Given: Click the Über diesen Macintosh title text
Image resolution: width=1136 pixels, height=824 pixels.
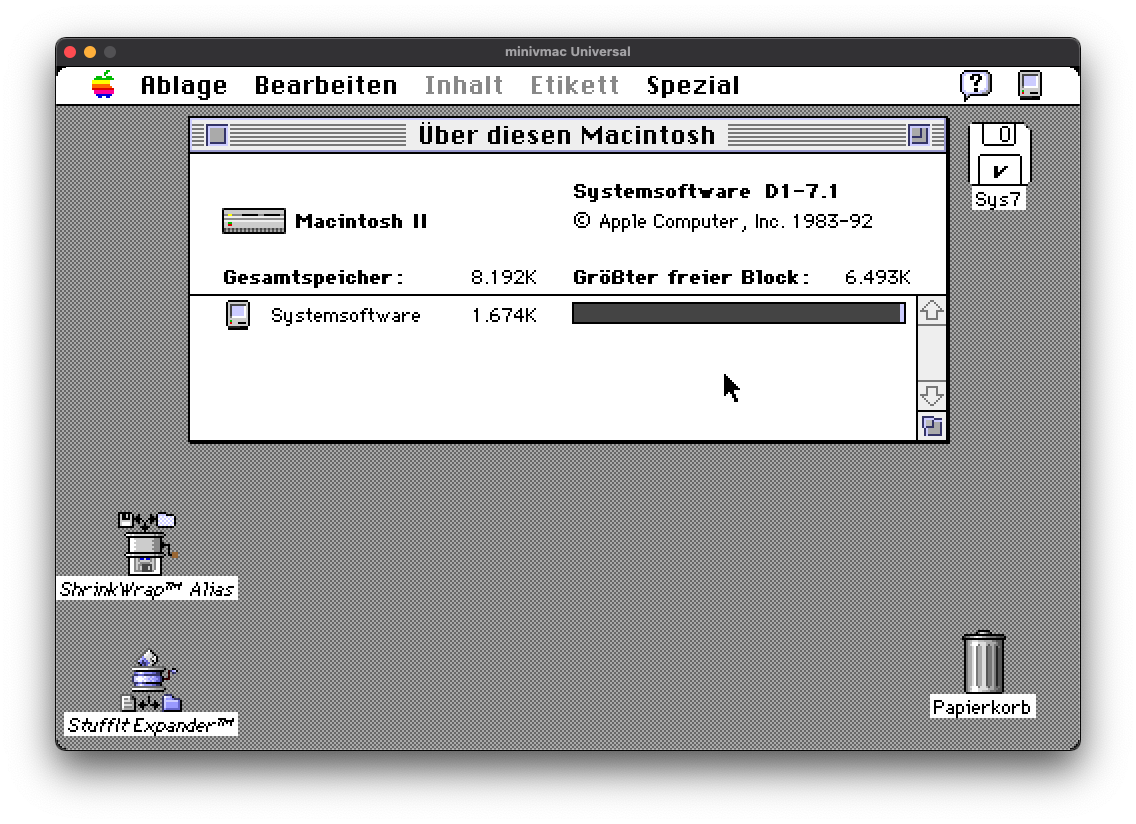Looking at the screenshot, I should pos(567,136).
